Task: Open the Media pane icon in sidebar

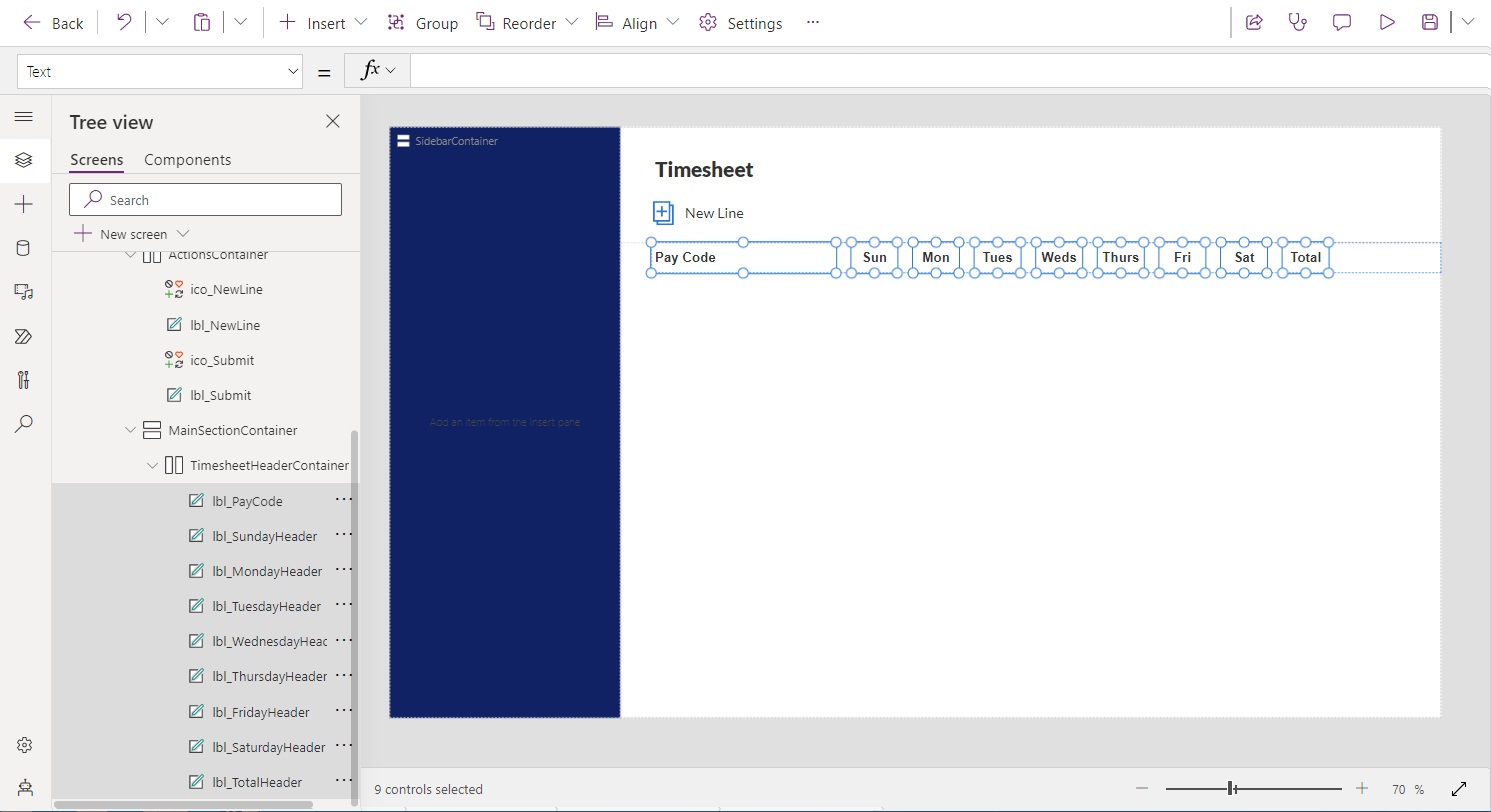Action: 24,292
